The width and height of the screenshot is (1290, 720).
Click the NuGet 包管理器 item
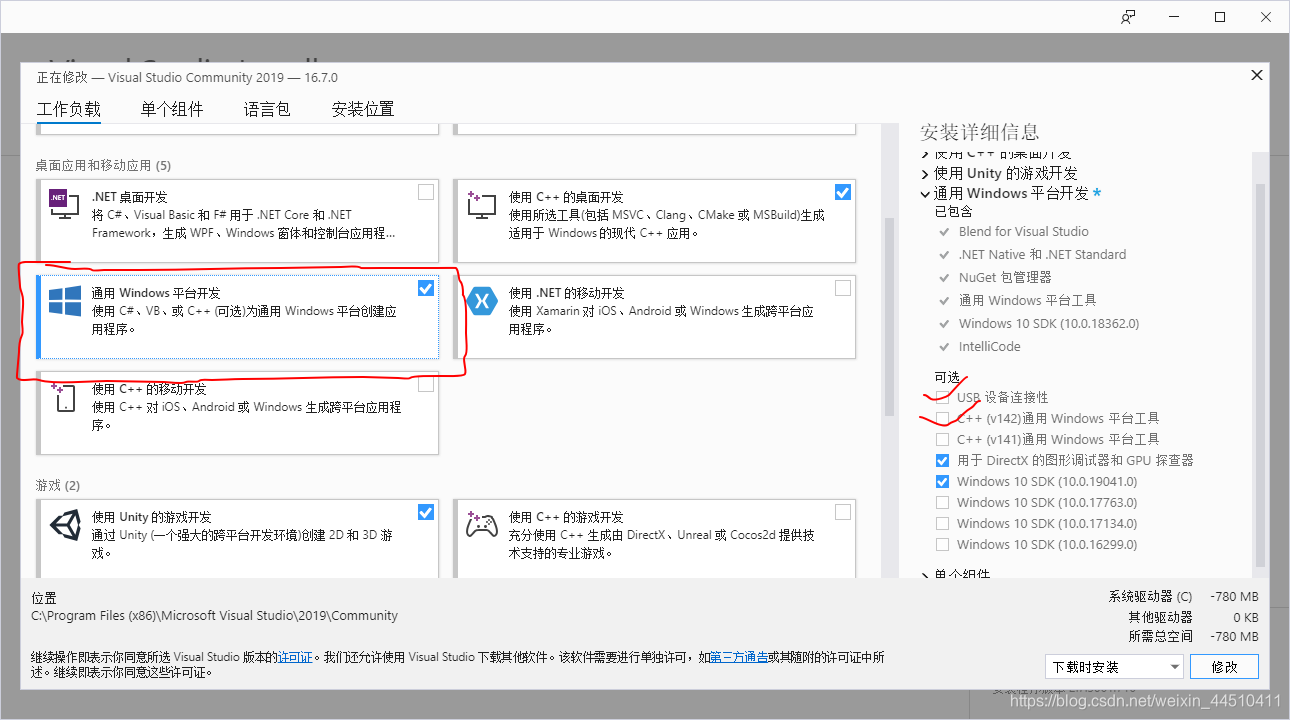(1005, 277)
